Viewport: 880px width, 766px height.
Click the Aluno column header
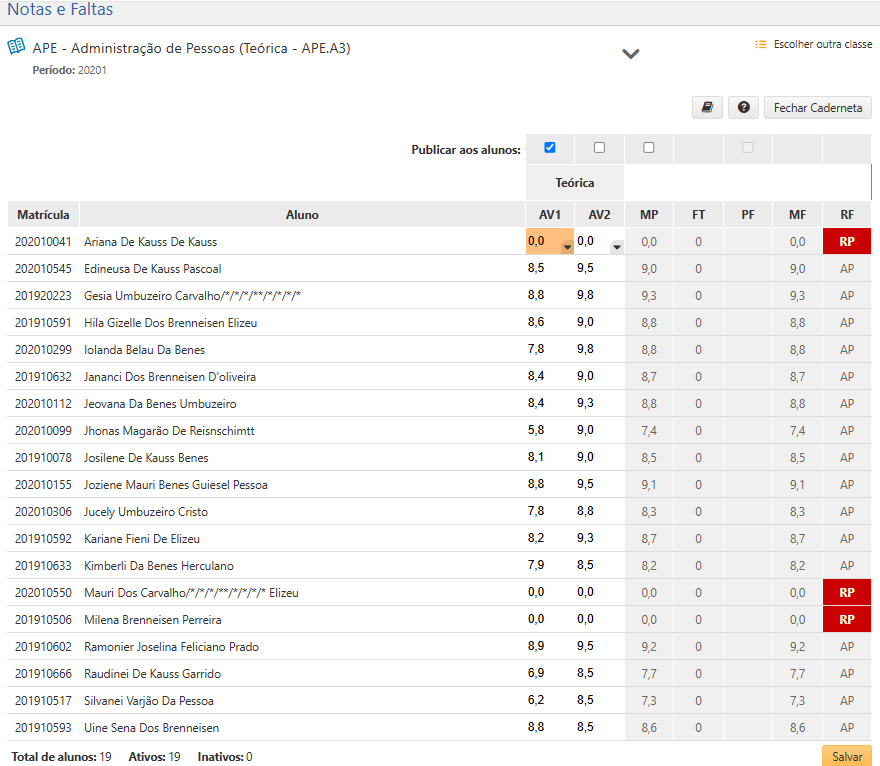pos(302,215)
